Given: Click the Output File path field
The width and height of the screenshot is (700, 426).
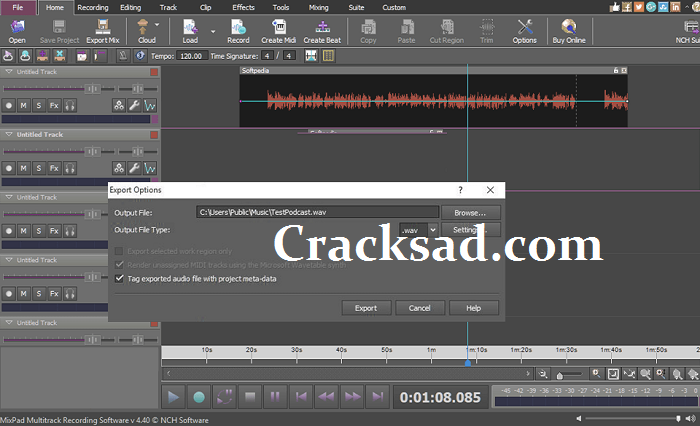Looking at the screenshot, I should click(x=317, y=212).
